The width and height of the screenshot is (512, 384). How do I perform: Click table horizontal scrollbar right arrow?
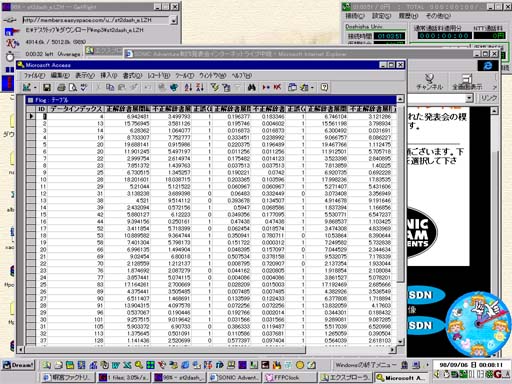(393, 350)
